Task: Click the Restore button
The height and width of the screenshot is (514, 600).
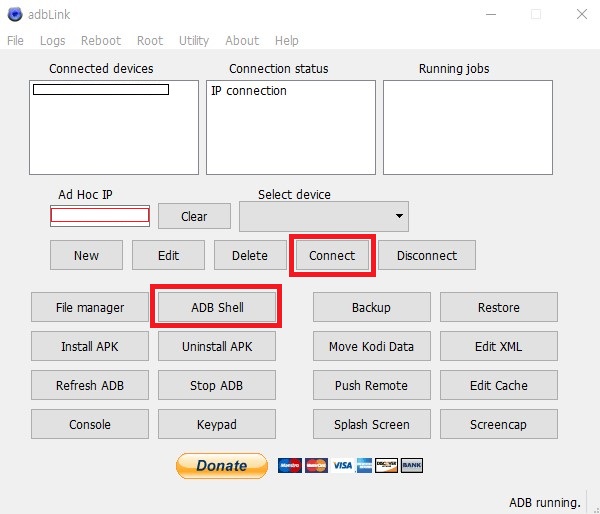Action: [499, 307]
